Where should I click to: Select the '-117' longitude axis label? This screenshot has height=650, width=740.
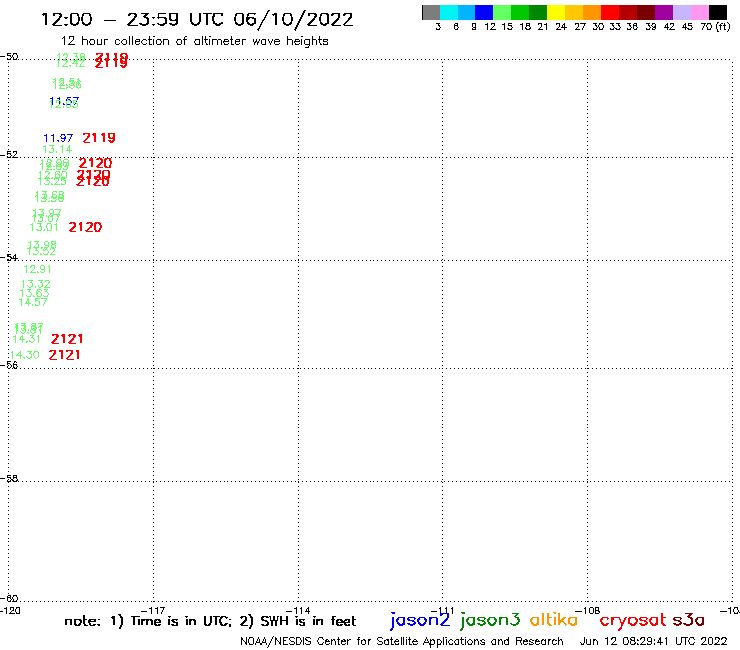[x=153, y=611]
